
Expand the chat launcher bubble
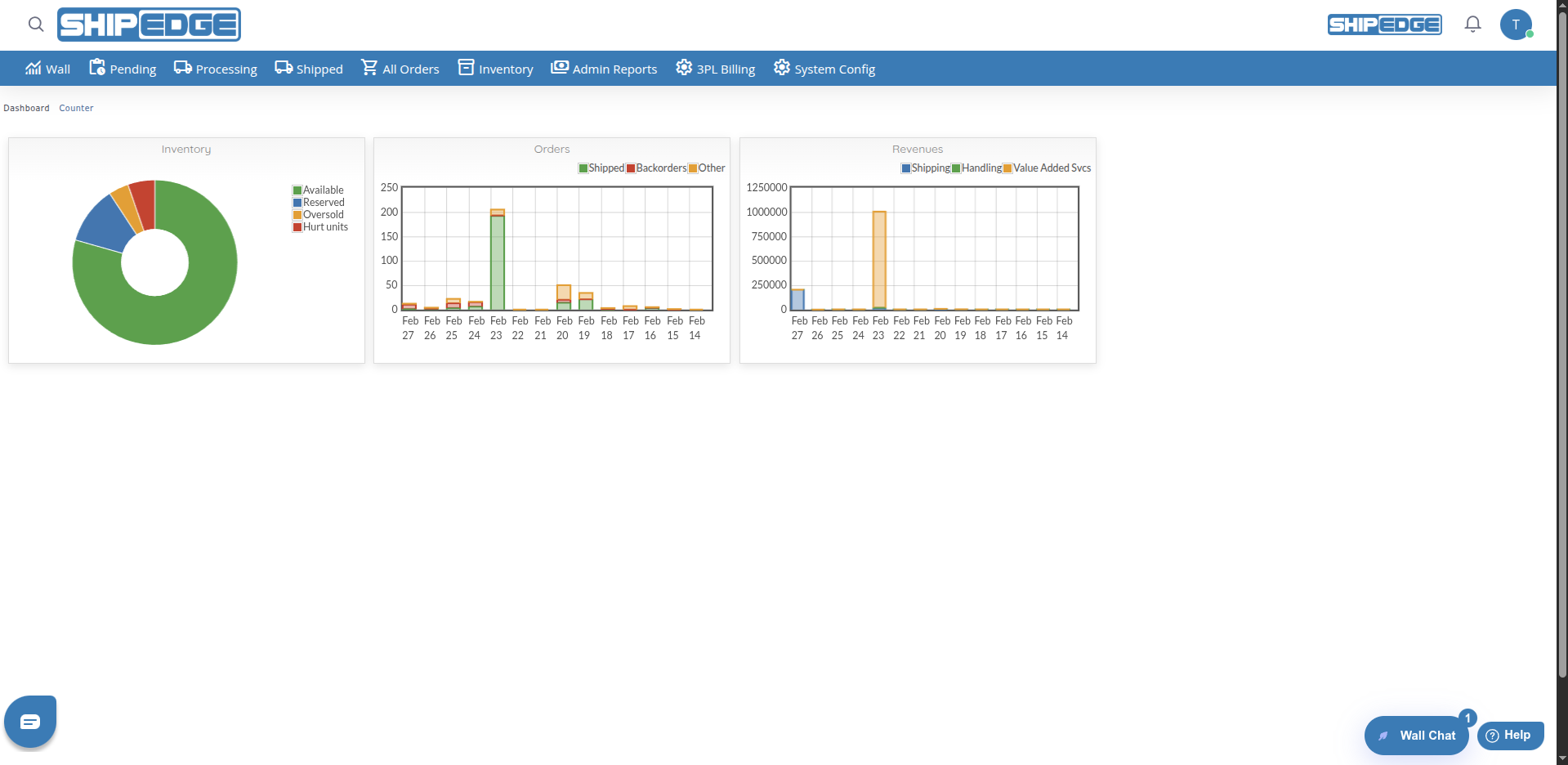point(29,721)
